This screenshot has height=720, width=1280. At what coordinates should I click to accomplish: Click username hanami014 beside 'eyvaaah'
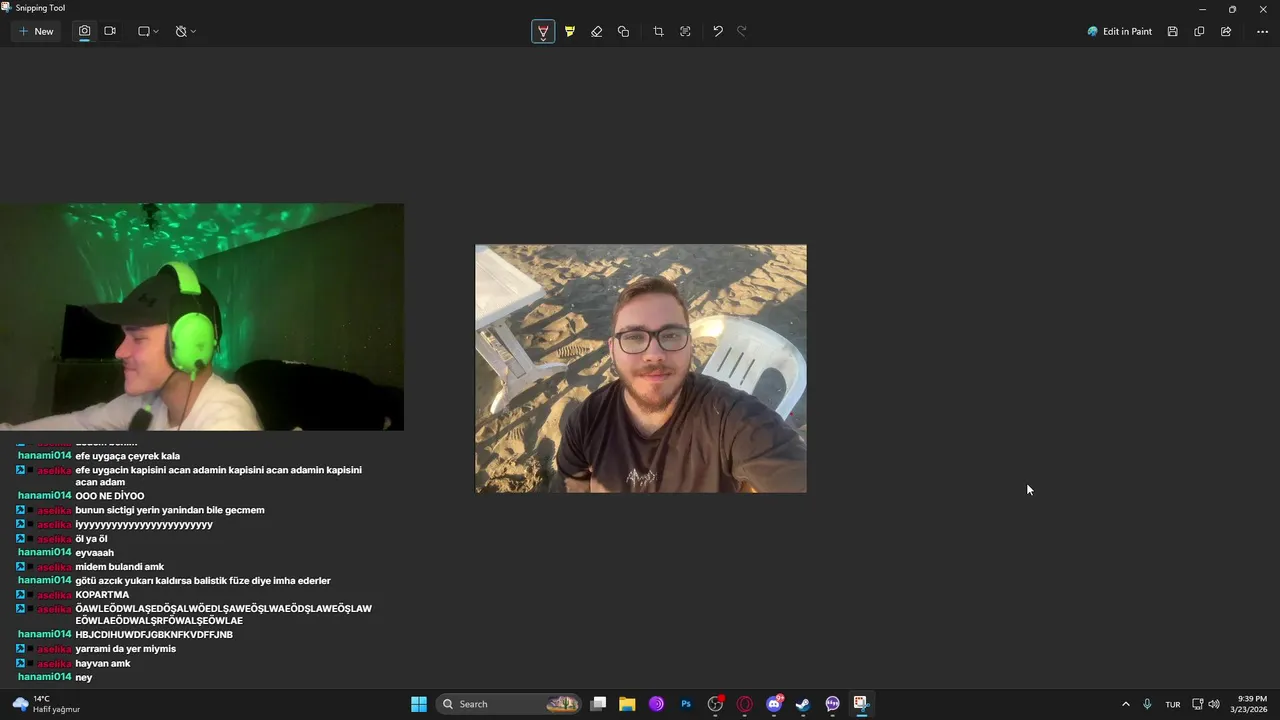44,552
